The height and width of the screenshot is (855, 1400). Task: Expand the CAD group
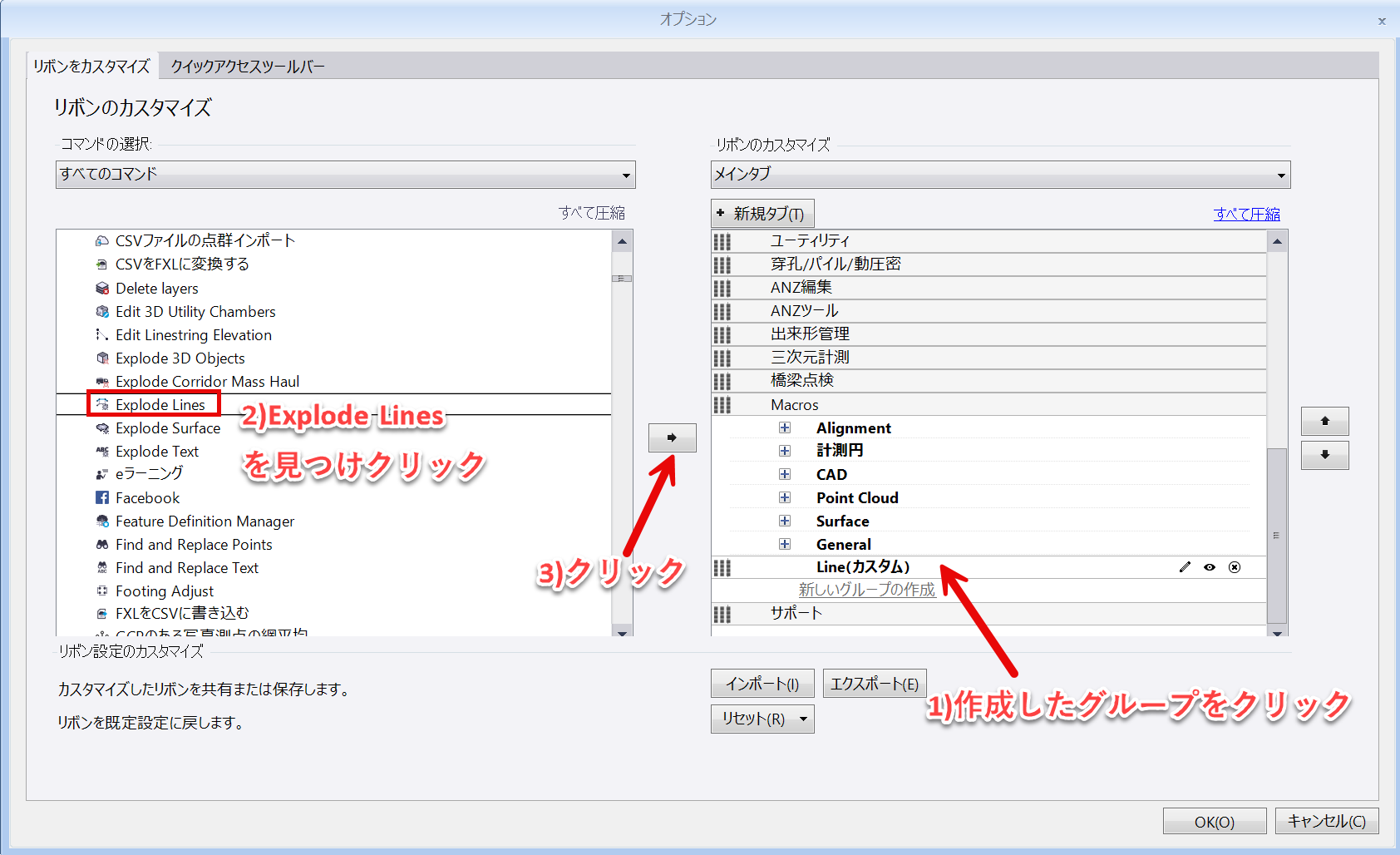click(785, 474)
